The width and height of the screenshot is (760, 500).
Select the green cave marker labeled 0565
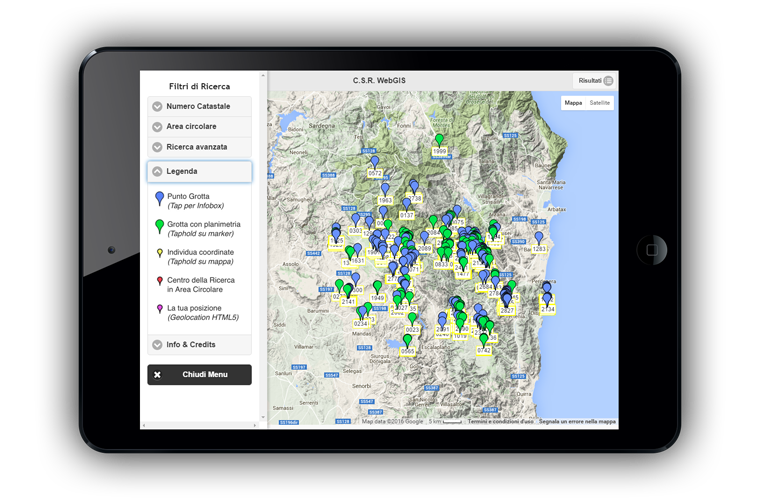point(408,340)
